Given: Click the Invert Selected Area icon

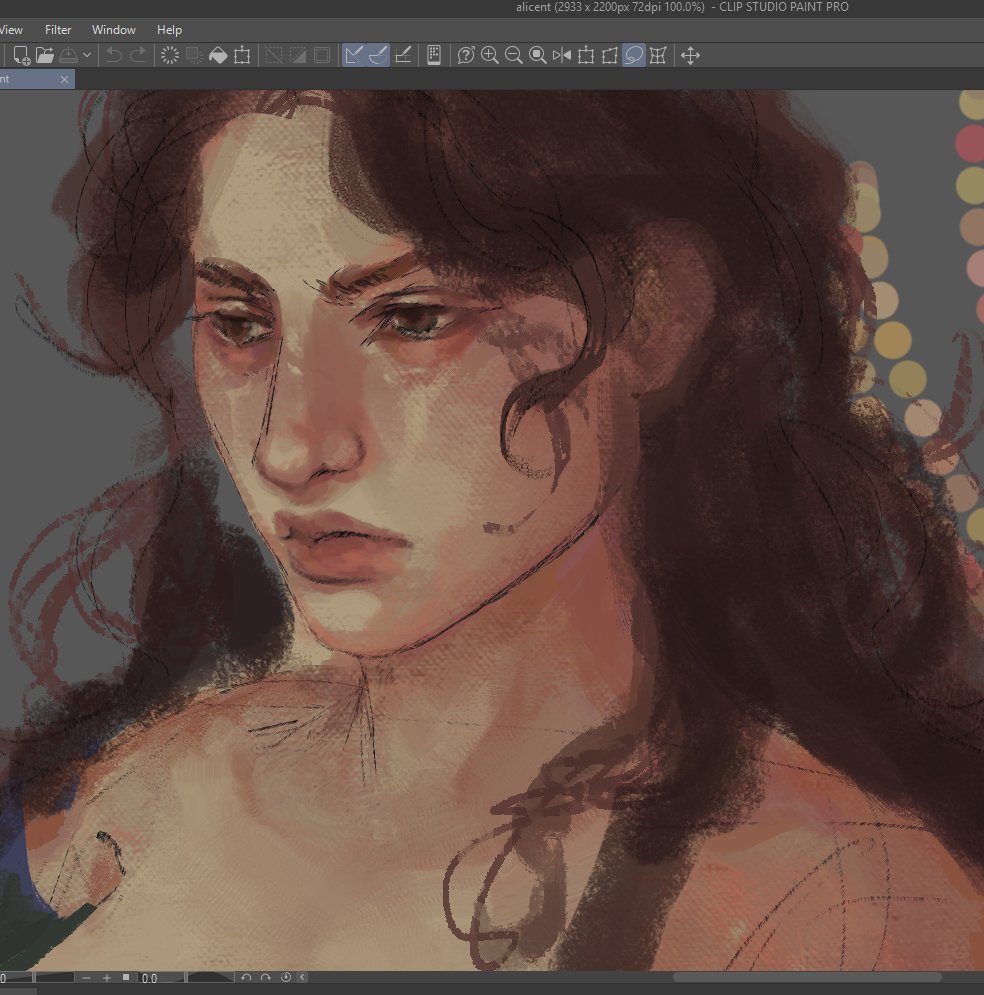Looking at the screenshot, I should tap(298, 55).
